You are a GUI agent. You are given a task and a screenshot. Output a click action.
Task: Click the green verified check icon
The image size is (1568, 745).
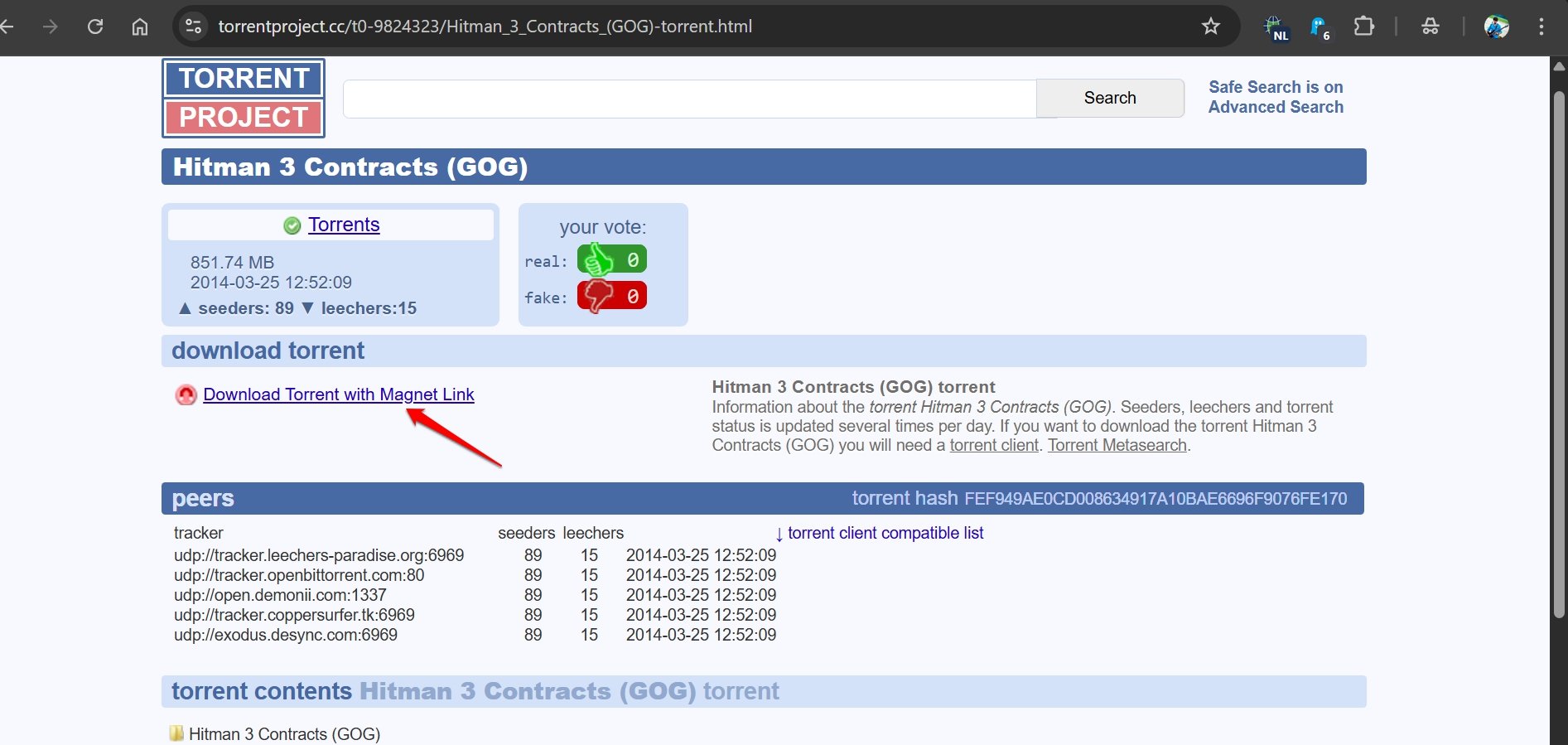(x=292, y=225)
